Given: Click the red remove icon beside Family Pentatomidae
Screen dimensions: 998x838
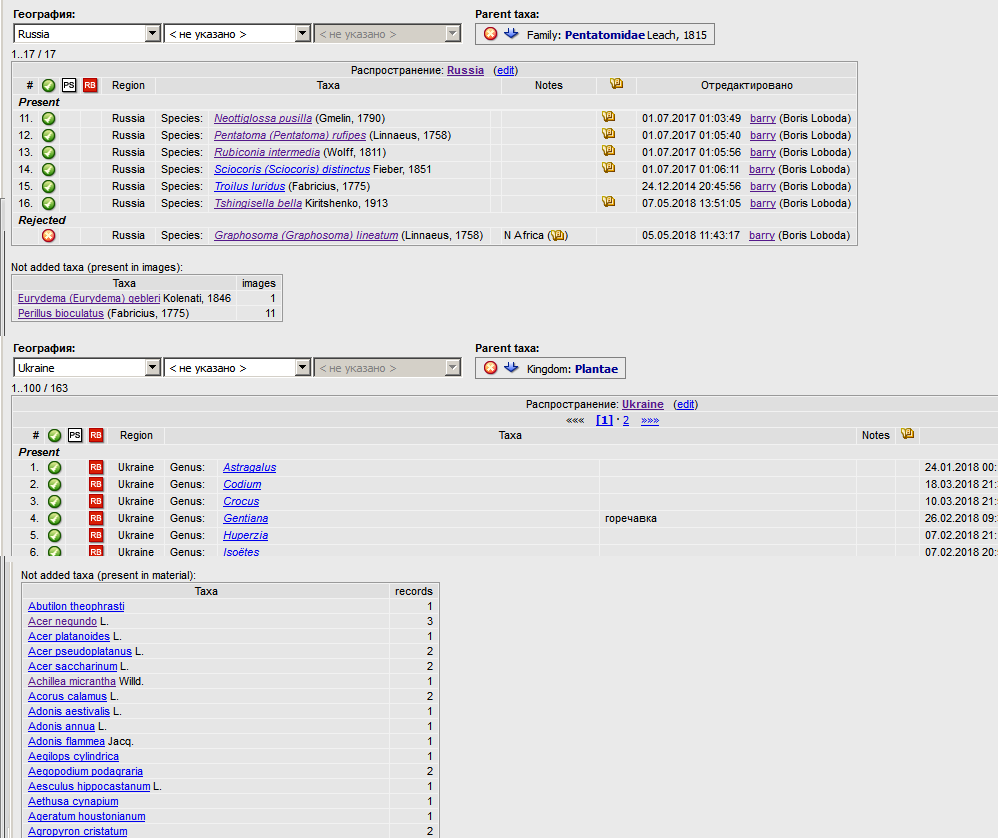Looking at the screenshot, I should pos(490,34).
